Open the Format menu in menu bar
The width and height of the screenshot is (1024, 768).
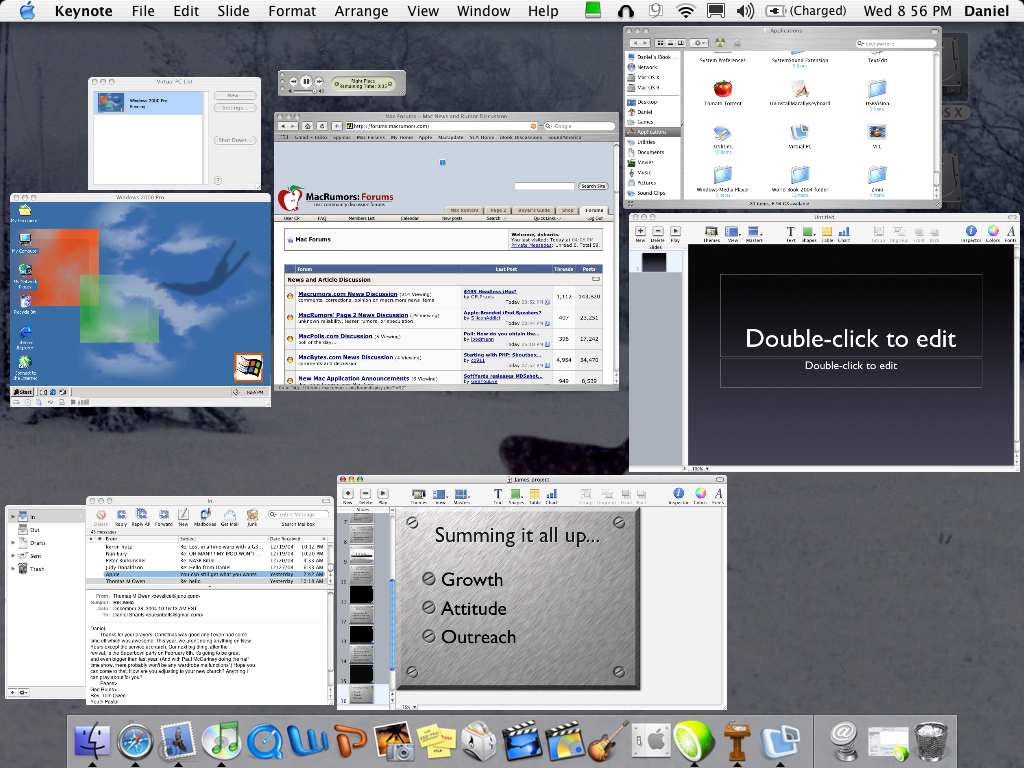(292, 11)
